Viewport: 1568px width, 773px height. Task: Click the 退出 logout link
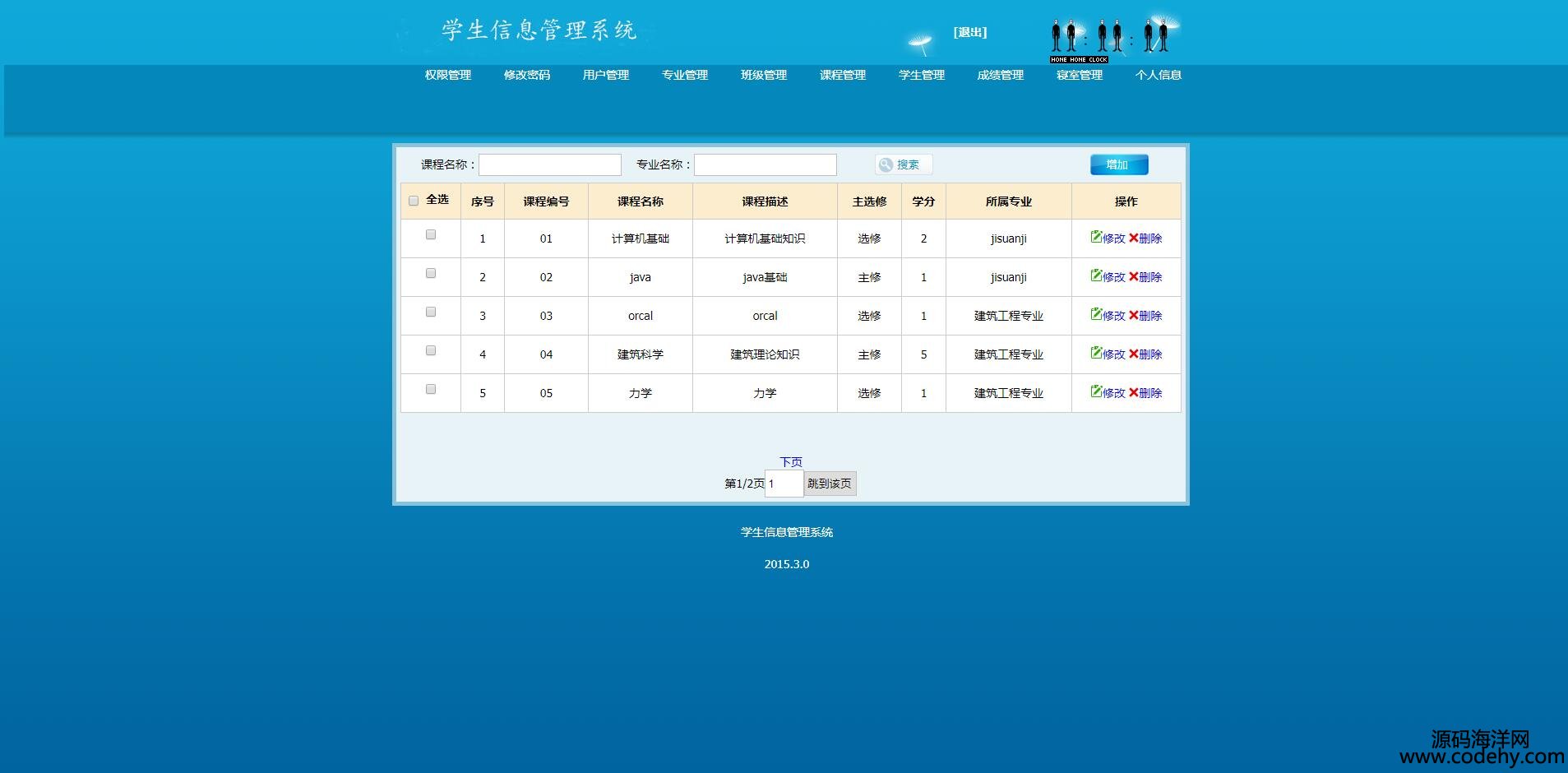970,32
